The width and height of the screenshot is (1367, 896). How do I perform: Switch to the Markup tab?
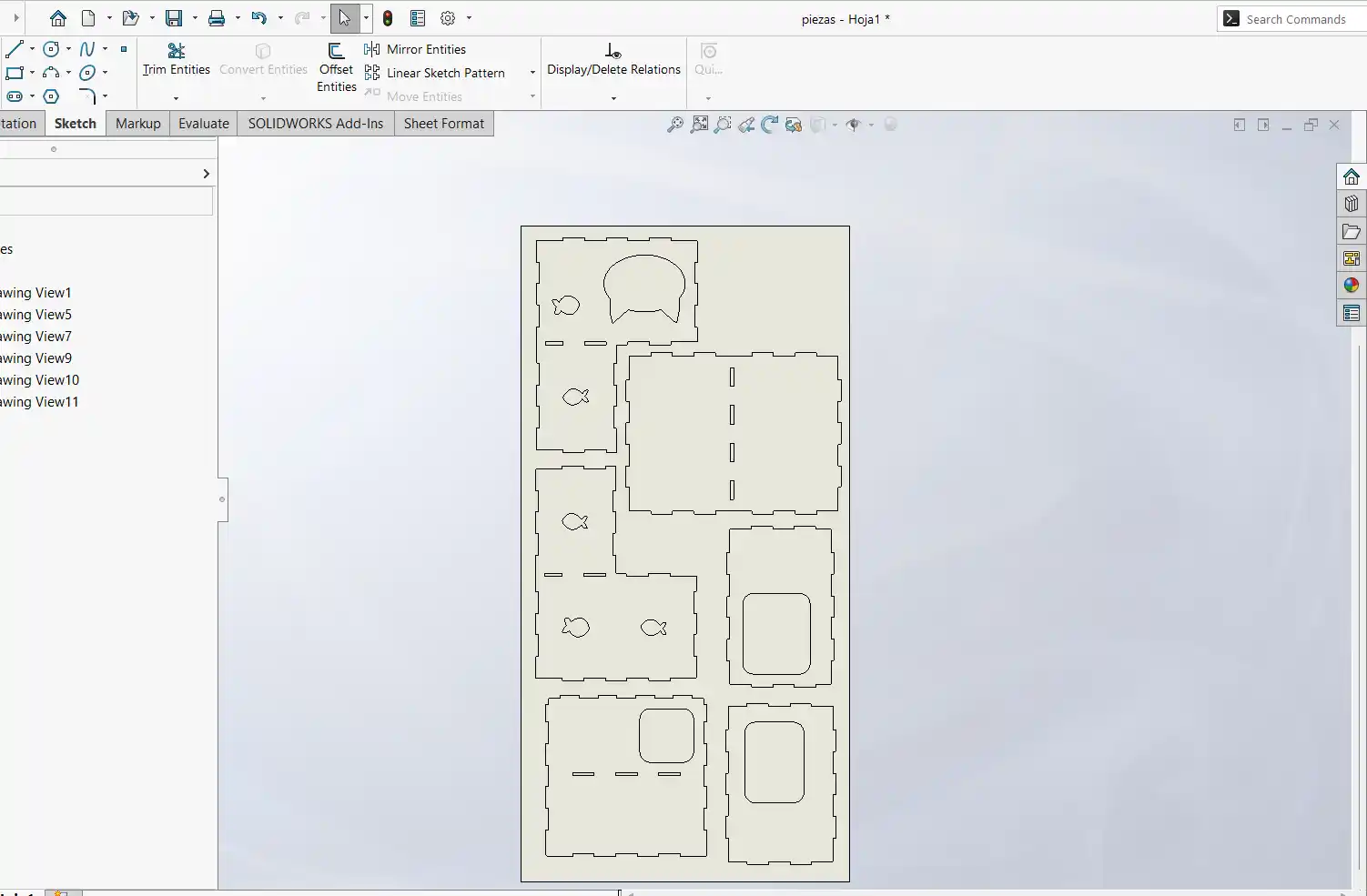coord(138,124)
